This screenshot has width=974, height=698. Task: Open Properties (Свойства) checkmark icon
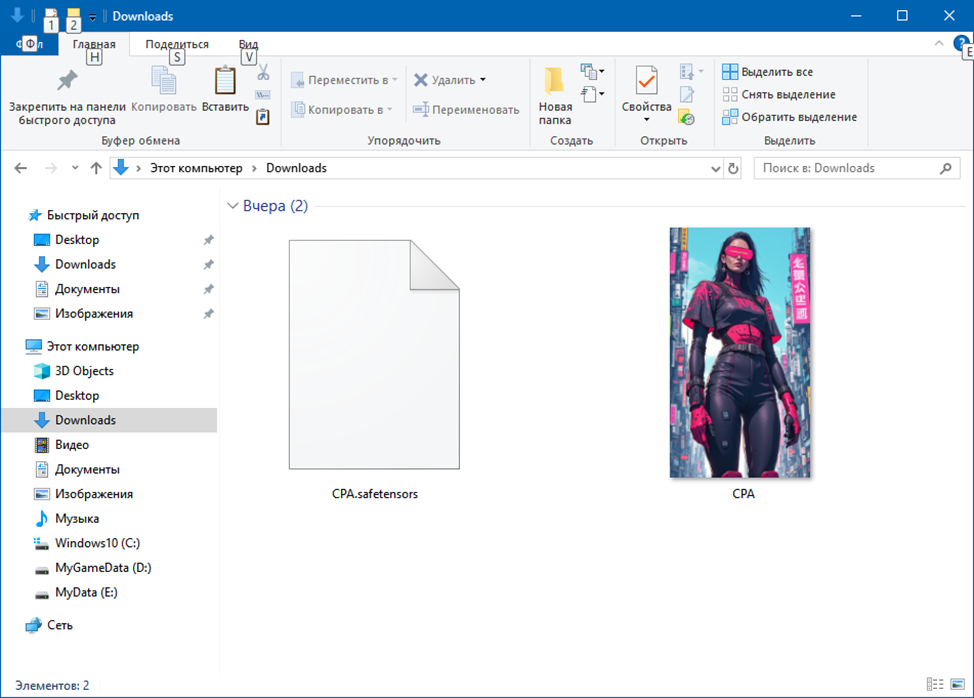(x=646, y=82)
